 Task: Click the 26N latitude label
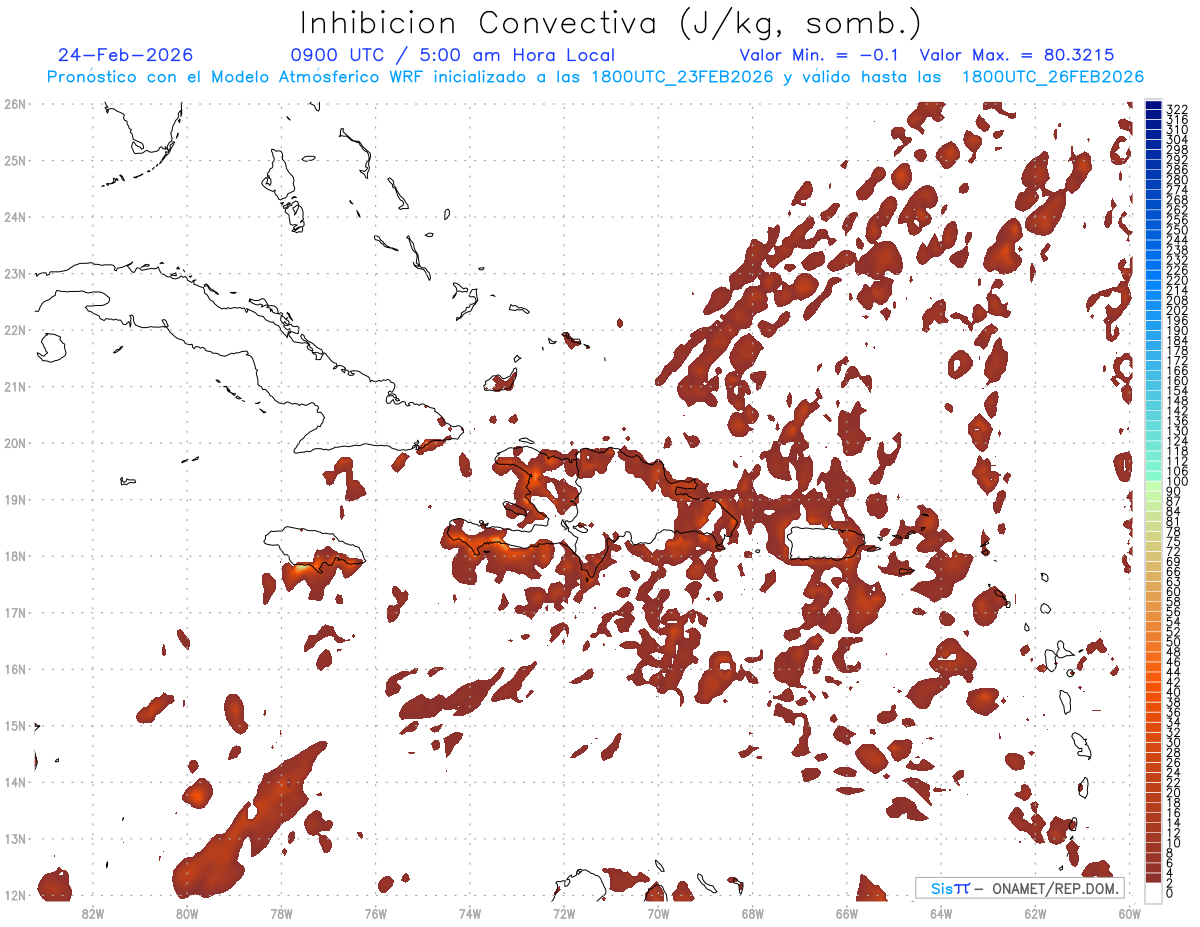click(14, 103)
